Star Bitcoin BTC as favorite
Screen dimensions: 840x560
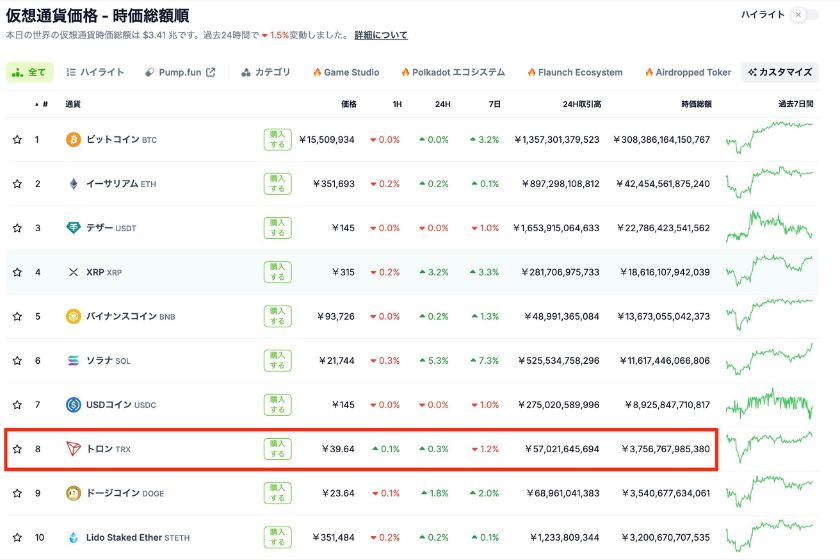point(17,140)
